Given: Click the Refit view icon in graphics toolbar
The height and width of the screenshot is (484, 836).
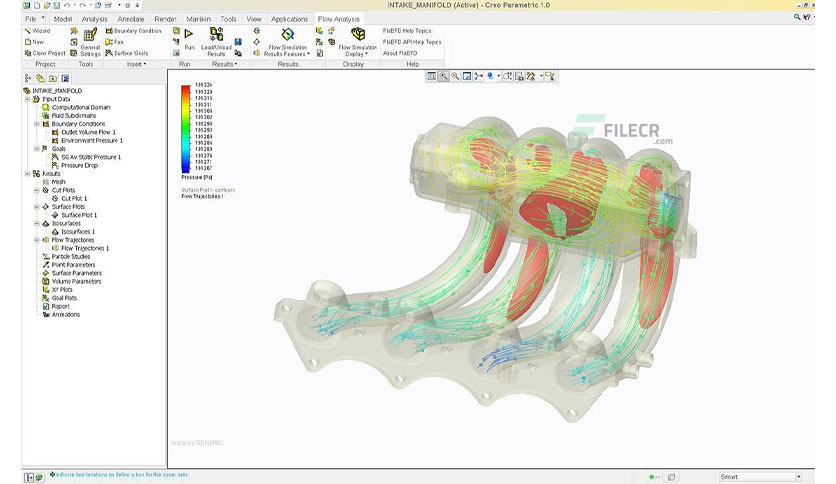Looking at the screenshot, I should click(x=431, y=77).
